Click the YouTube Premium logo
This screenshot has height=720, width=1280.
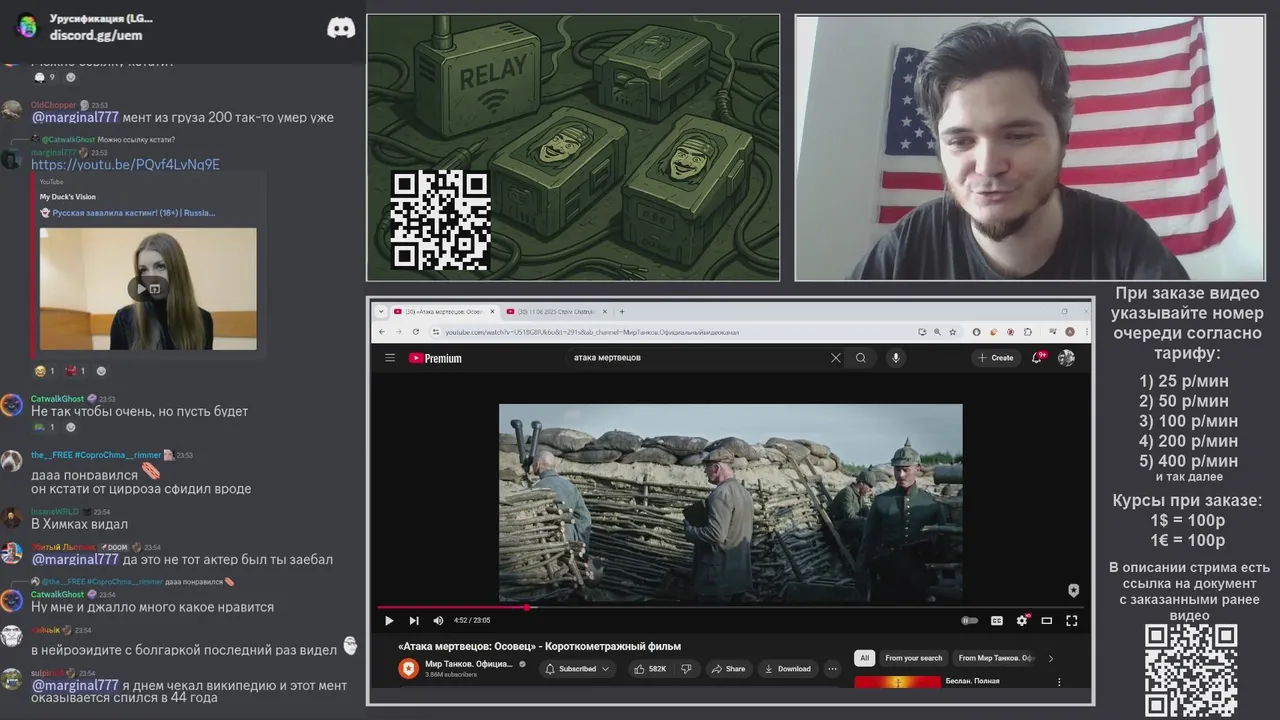435,358
